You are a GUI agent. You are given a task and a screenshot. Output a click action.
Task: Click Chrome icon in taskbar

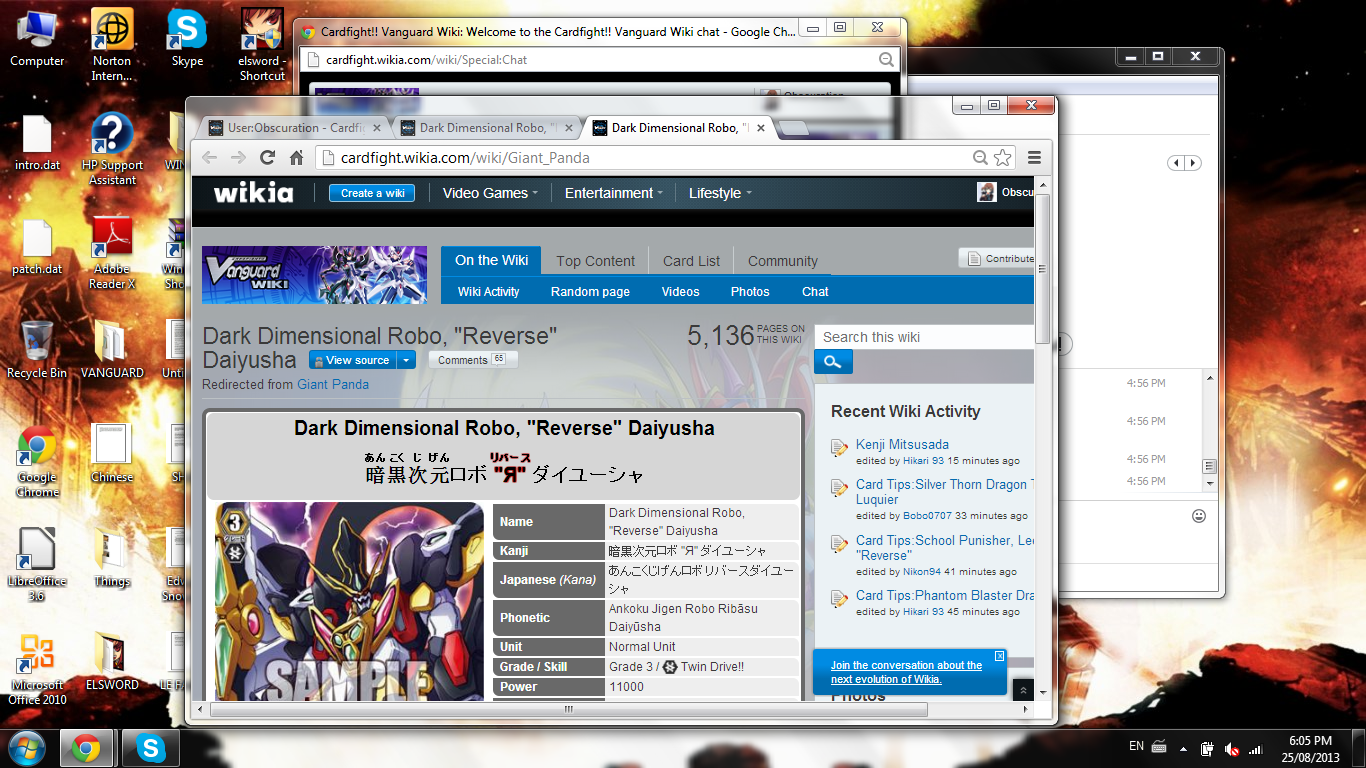pyautogui.click(x=86, y=748)
